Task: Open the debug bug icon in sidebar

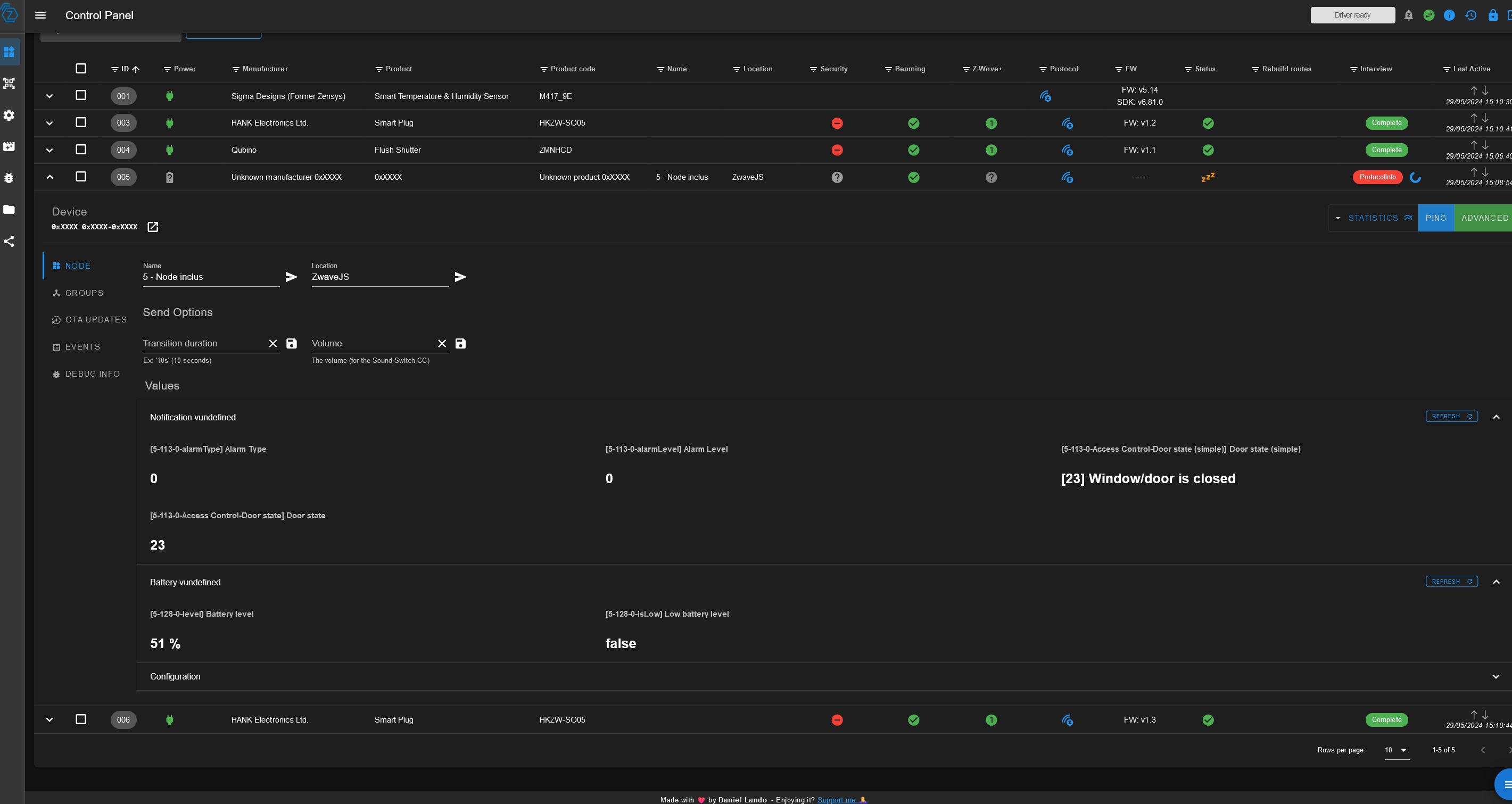Action: [10, 178]
